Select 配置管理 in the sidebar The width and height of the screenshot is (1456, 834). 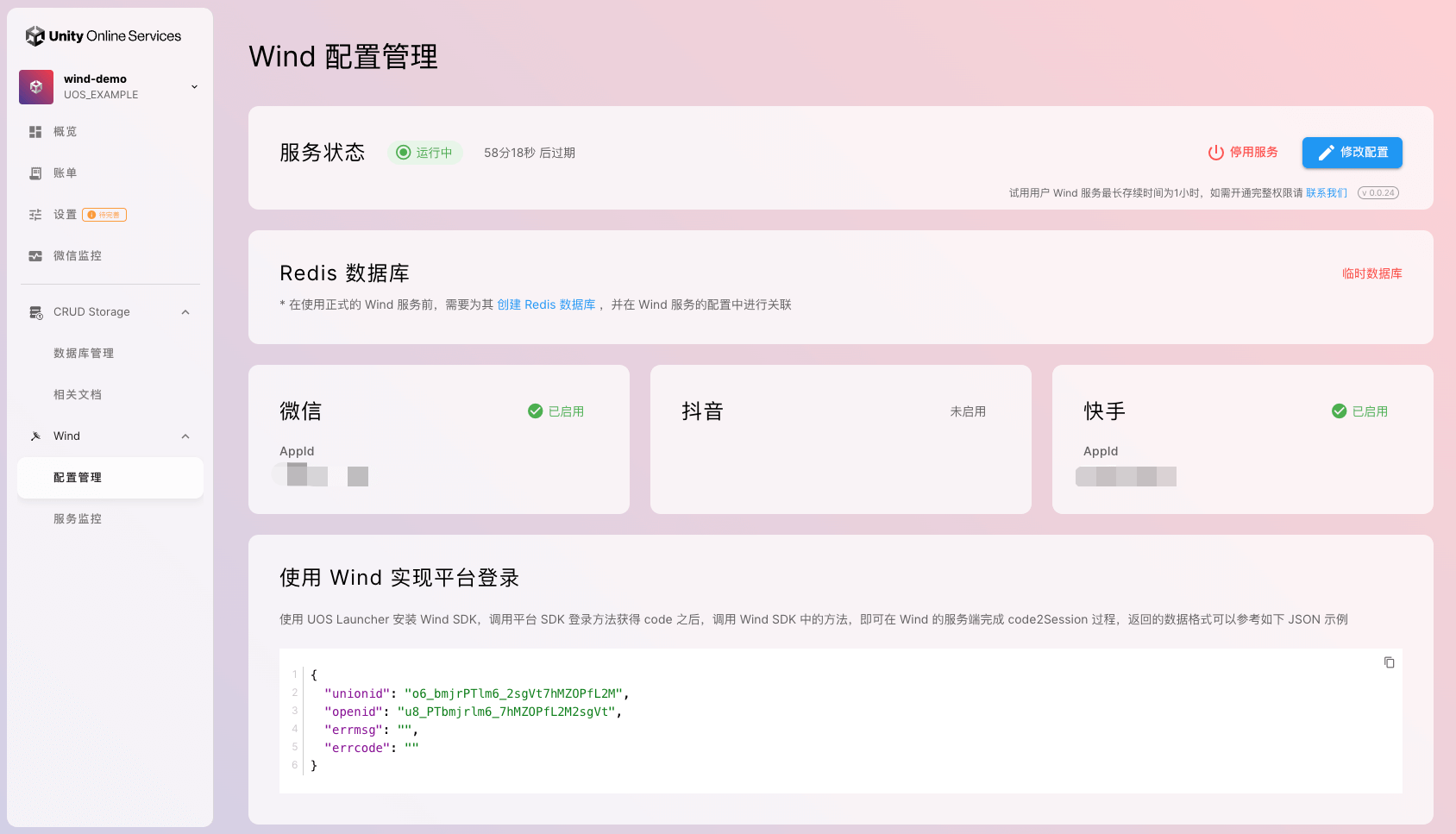click(x=78, y=478)
